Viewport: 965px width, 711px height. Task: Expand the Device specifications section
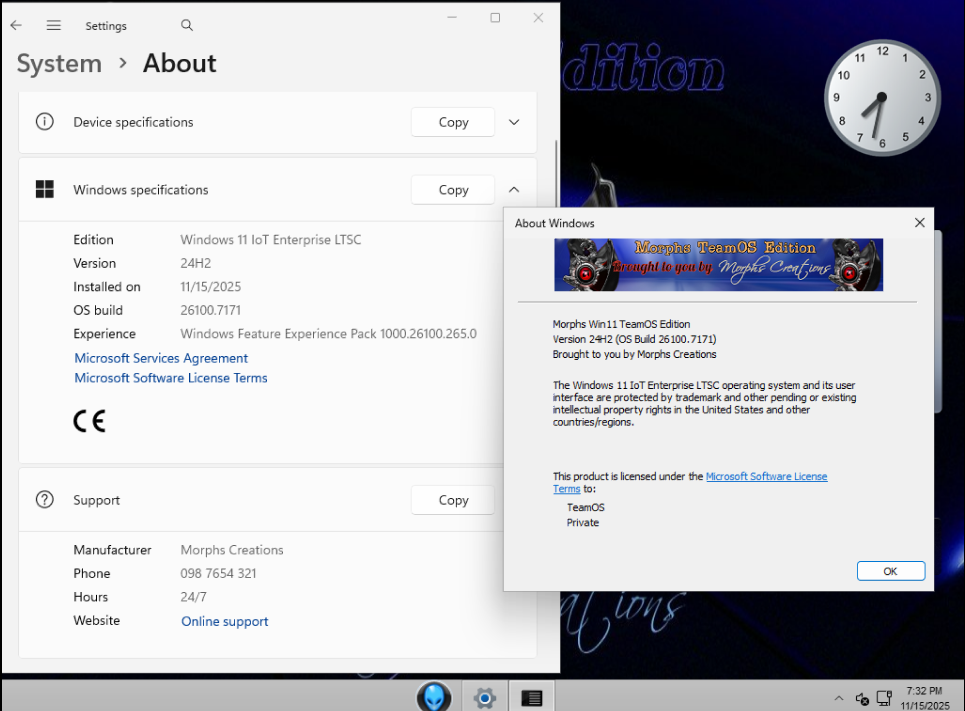[x=514, y=122]
